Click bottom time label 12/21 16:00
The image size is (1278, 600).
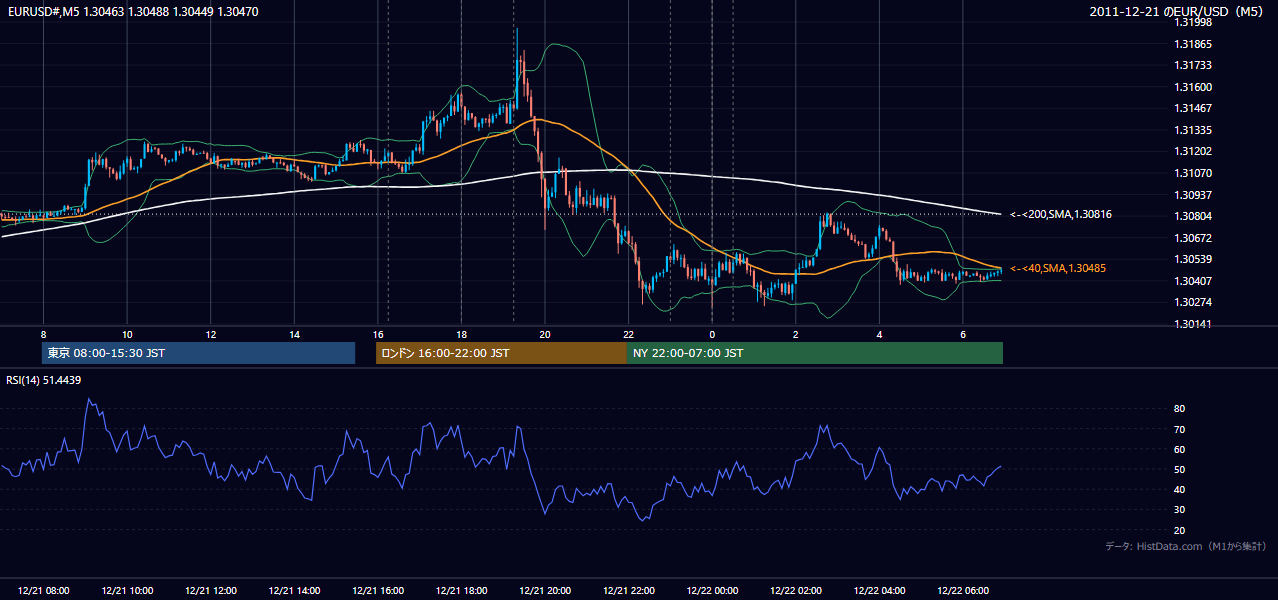pyautogui.click(x=378, y=591)
